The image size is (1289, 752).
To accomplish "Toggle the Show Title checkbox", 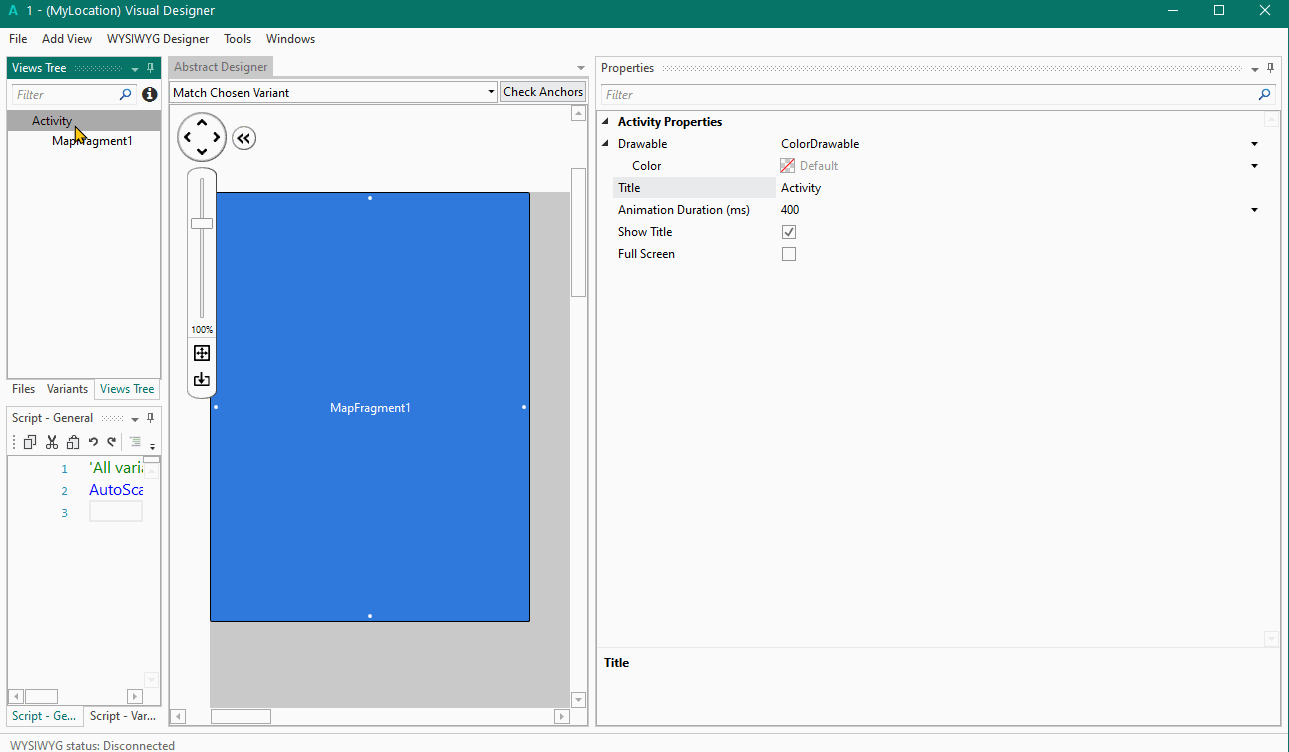I will (x=789, y=232).
